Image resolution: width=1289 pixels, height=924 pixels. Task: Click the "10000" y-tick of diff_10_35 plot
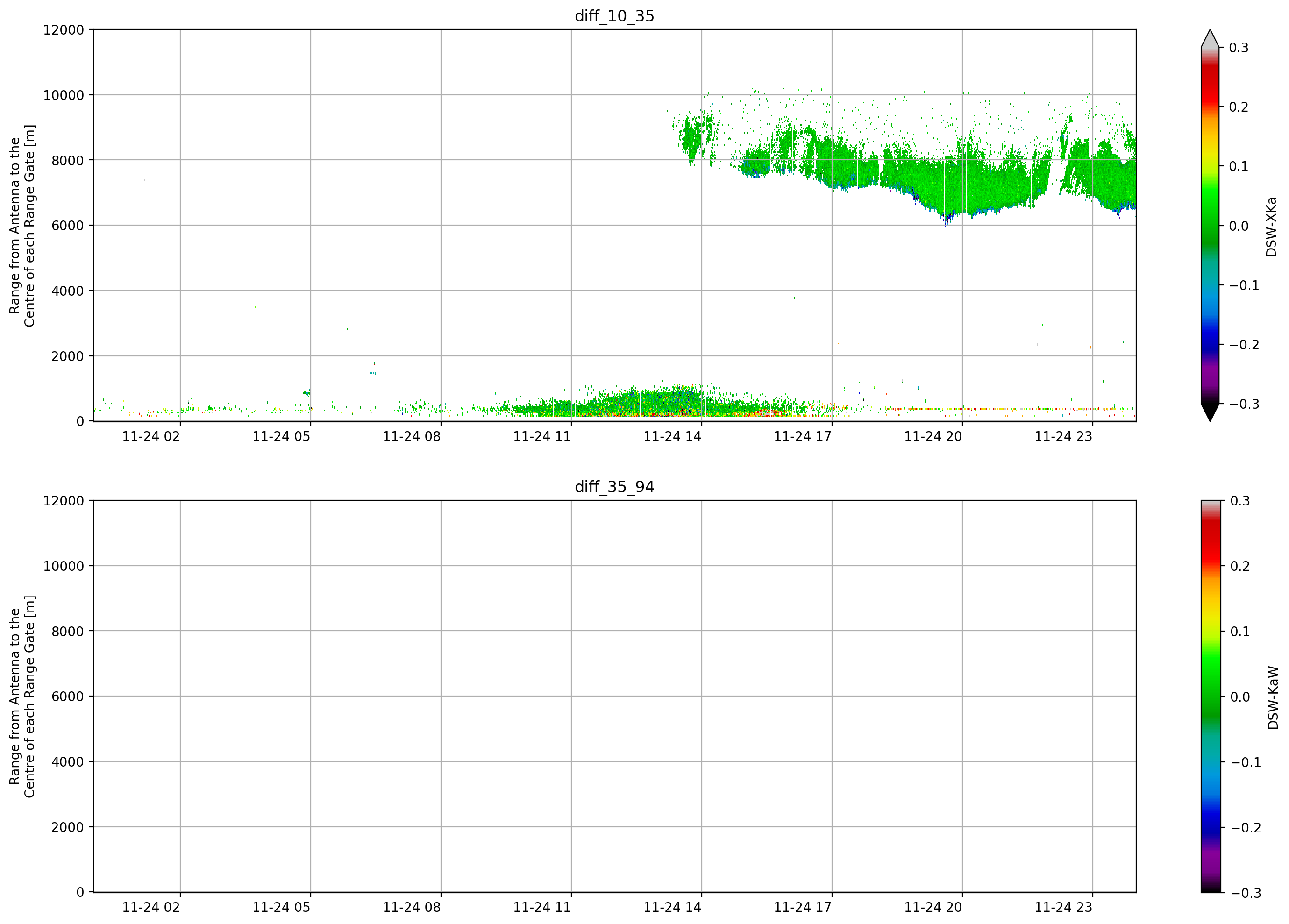click(64, 95)
